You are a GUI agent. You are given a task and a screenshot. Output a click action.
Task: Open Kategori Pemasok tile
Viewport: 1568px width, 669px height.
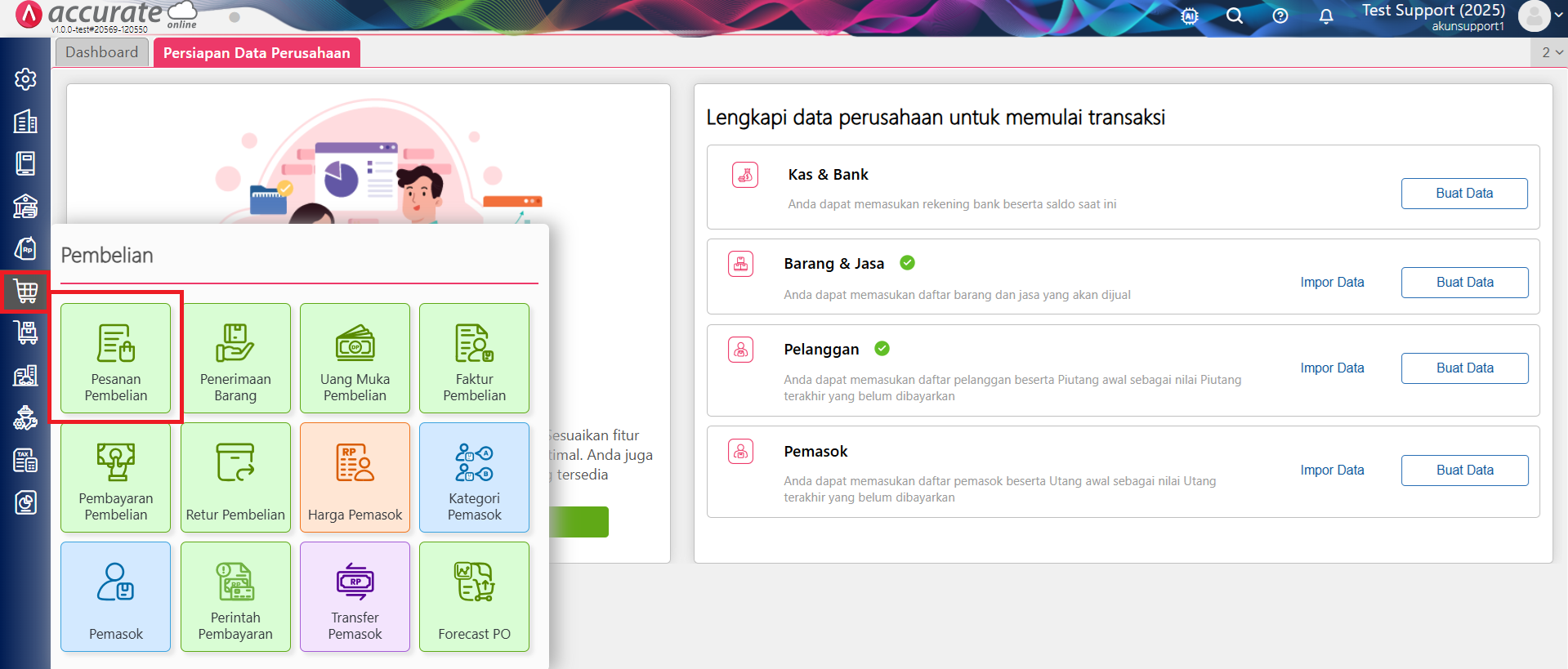[x=474, y=477]
